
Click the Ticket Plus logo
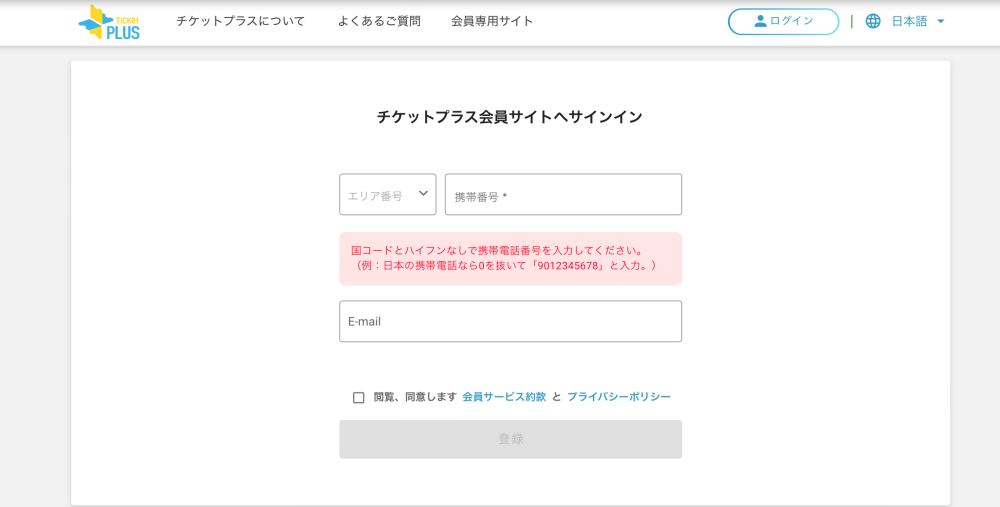(109, 22)
